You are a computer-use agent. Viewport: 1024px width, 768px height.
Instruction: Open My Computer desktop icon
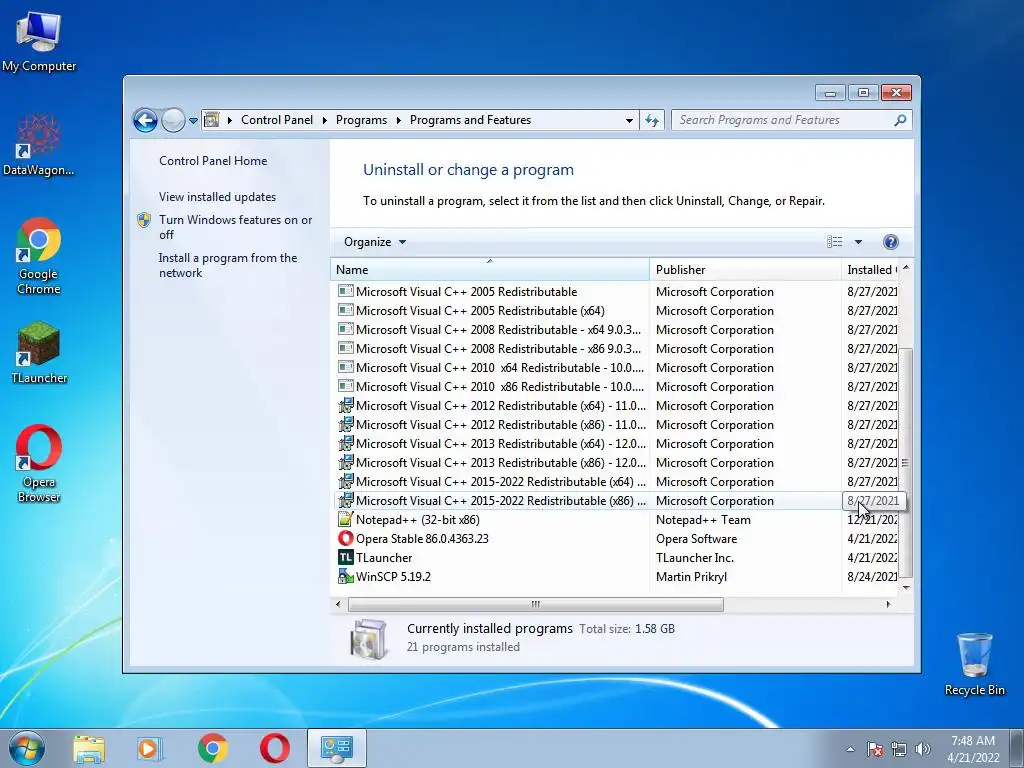coord(39,40)
